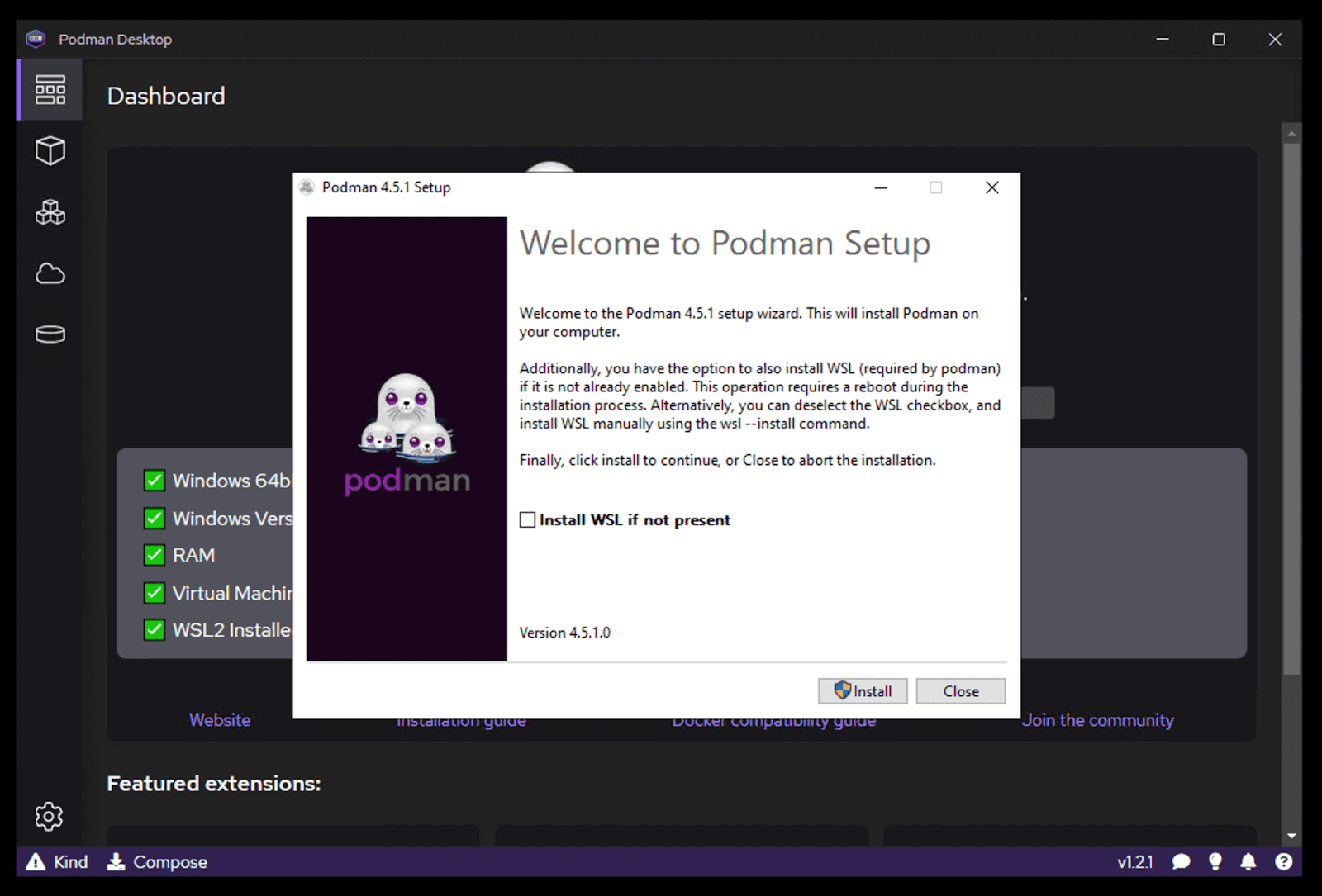Select Kind in the status bar
Image resolution: width=1322 pixels, height=896 pixels.
57,861
